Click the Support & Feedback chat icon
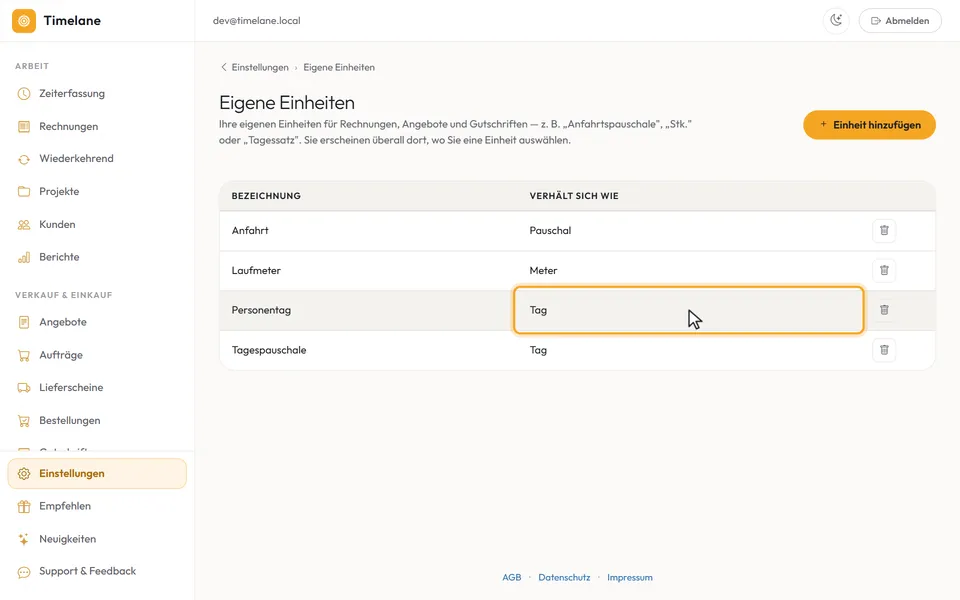Viewport: 960px width, 600px height. point(24,572)
